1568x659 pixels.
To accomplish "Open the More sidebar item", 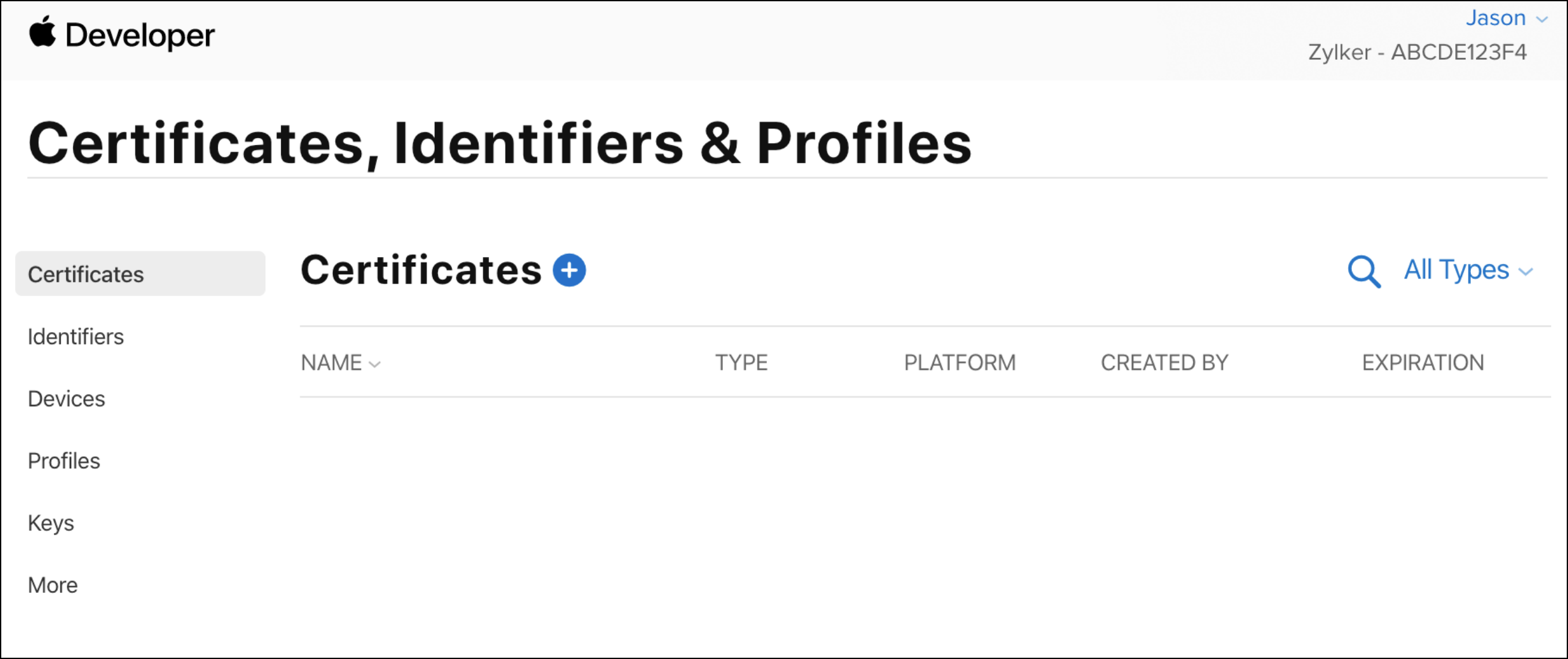I will click(x=53, y=585).
